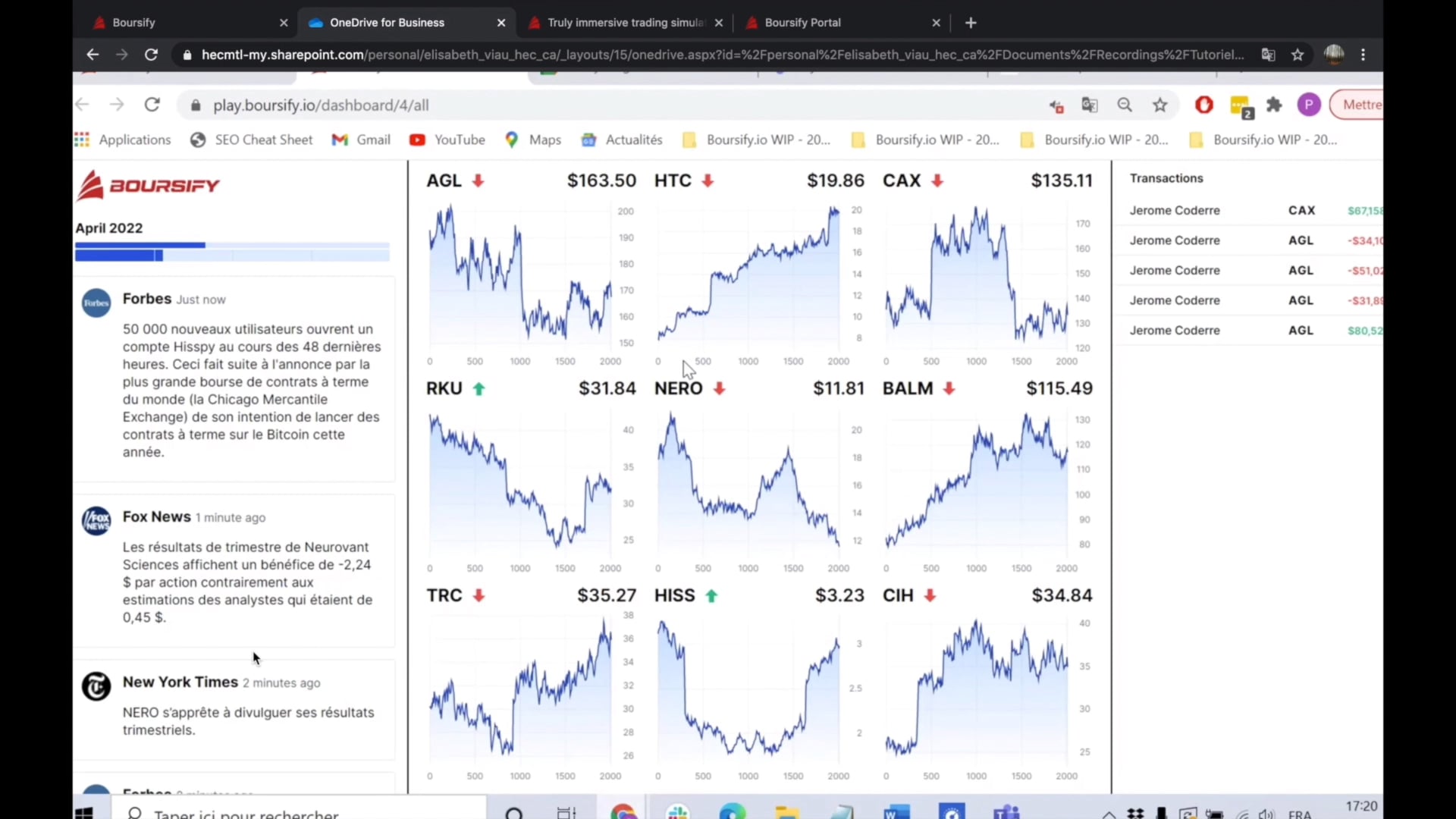Open the browser extensions puzzle icon
The image size is (1456, 819).
coord(1275,105)
